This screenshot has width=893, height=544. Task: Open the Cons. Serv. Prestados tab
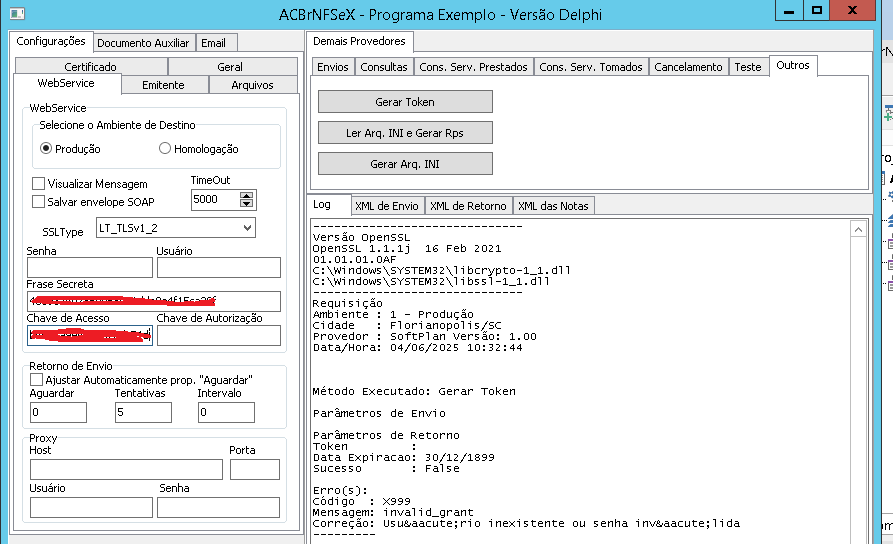tap(473, 67)
